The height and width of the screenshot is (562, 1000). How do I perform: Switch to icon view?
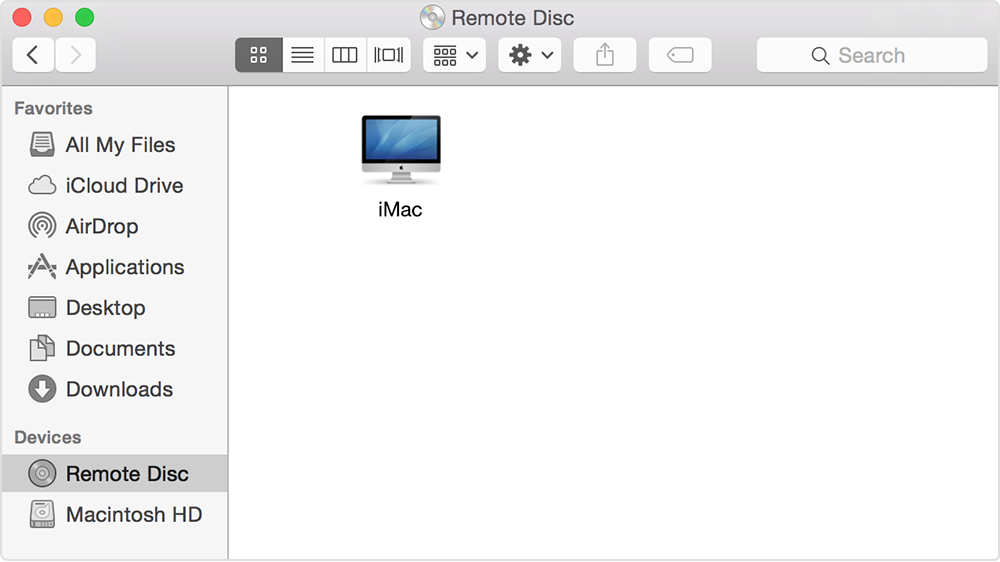click(x=258, y=55)
